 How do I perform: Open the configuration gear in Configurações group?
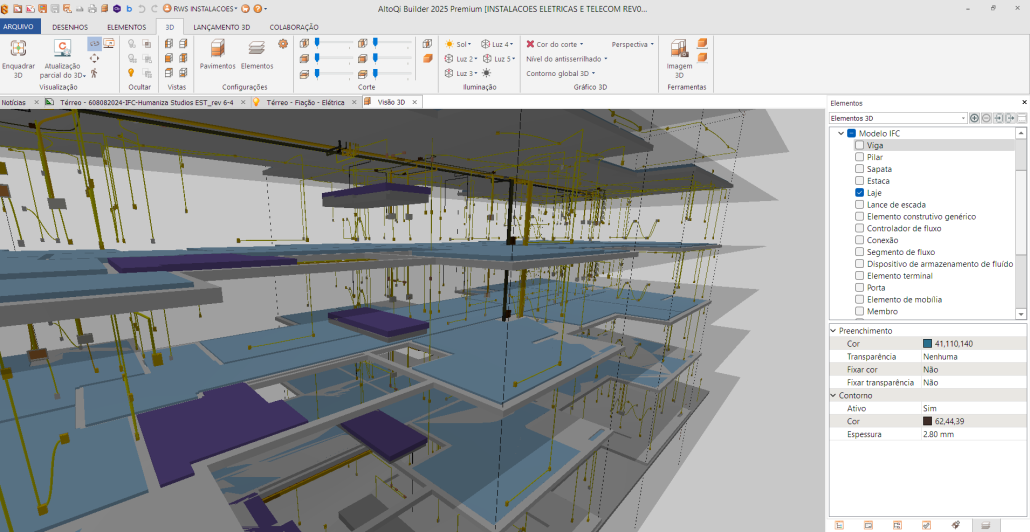pyautogui.click(x=283, y=44)
